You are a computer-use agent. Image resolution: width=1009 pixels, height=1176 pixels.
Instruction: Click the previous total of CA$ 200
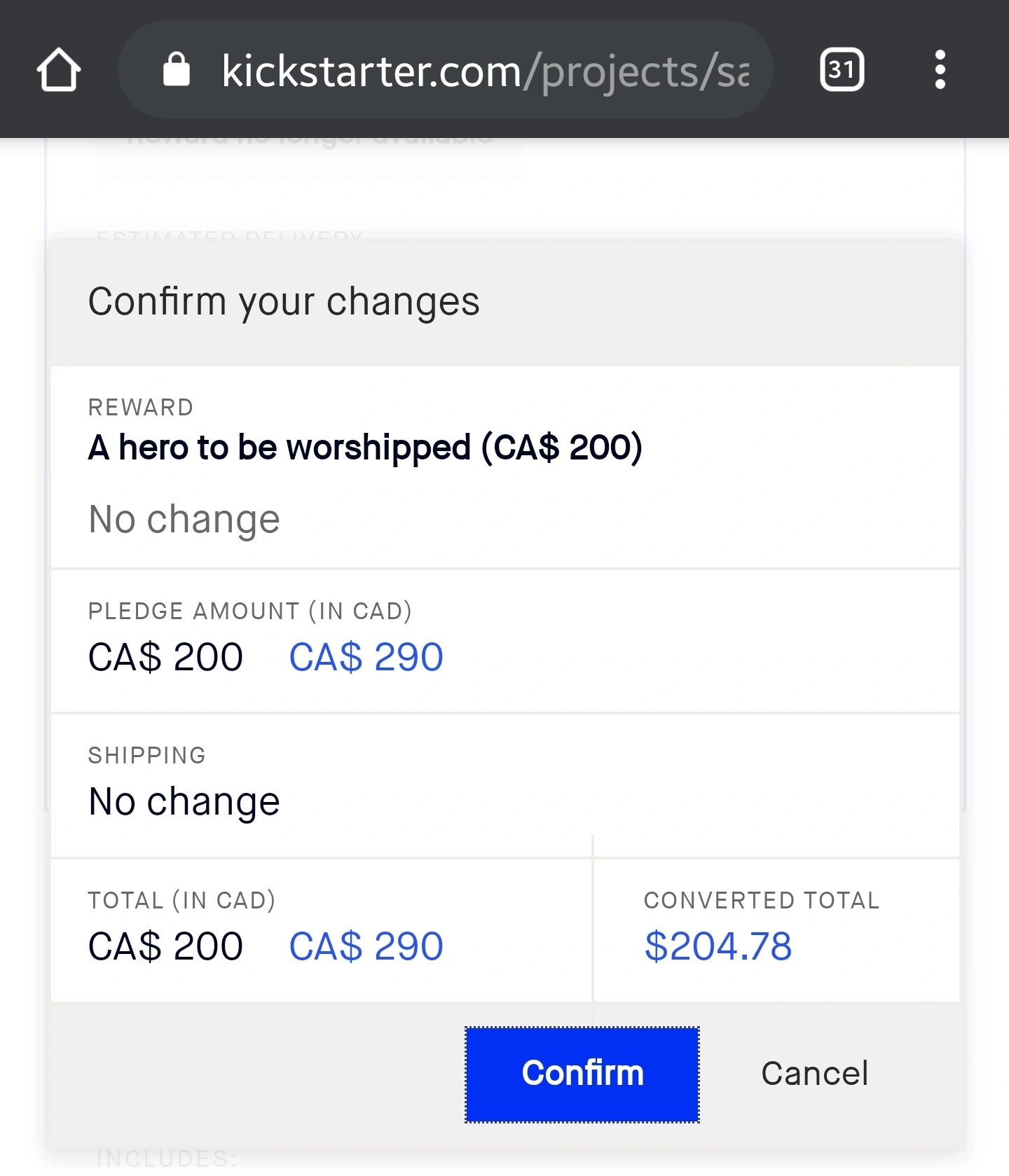165,947
